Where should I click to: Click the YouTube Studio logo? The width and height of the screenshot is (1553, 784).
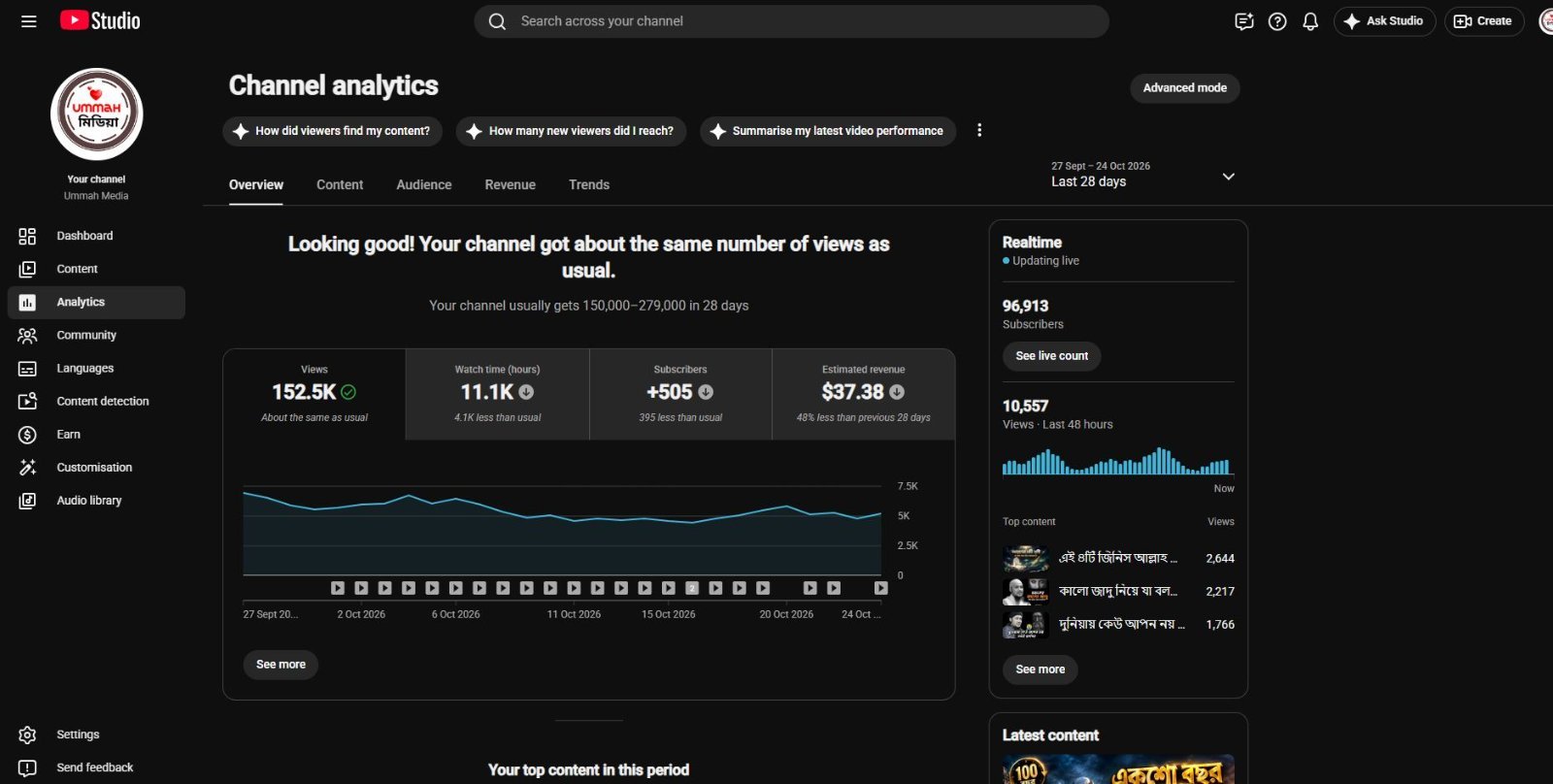pos(100,20)
